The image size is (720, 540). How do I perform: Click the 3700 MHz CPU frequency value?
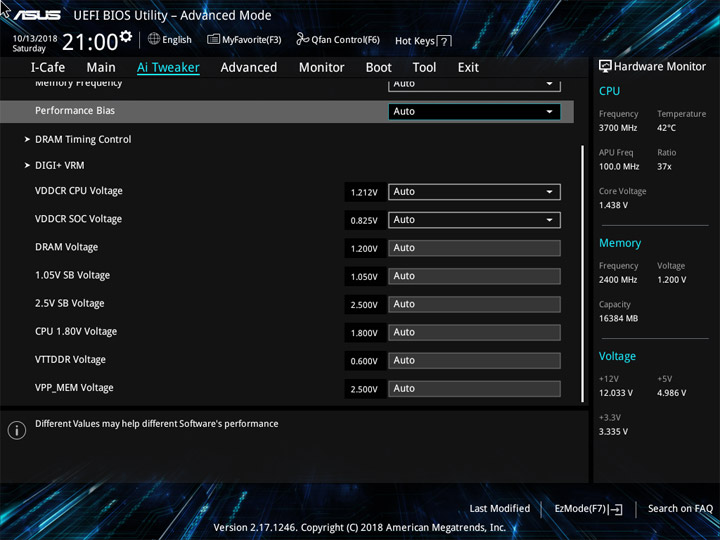(x=618, y=128)
